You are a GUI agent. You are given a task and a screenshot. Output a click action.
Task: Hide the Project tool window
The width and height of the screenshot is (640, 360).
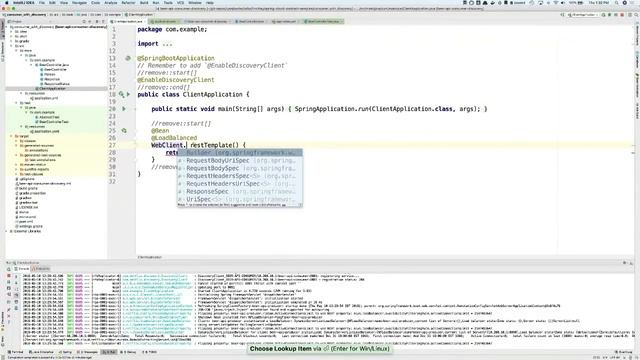(x=103, y=21)
